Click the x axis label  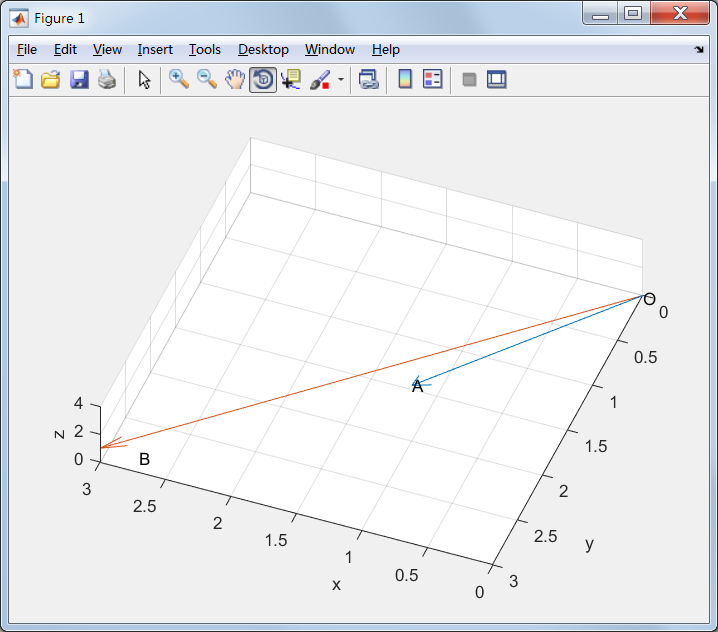pos(336,585)
